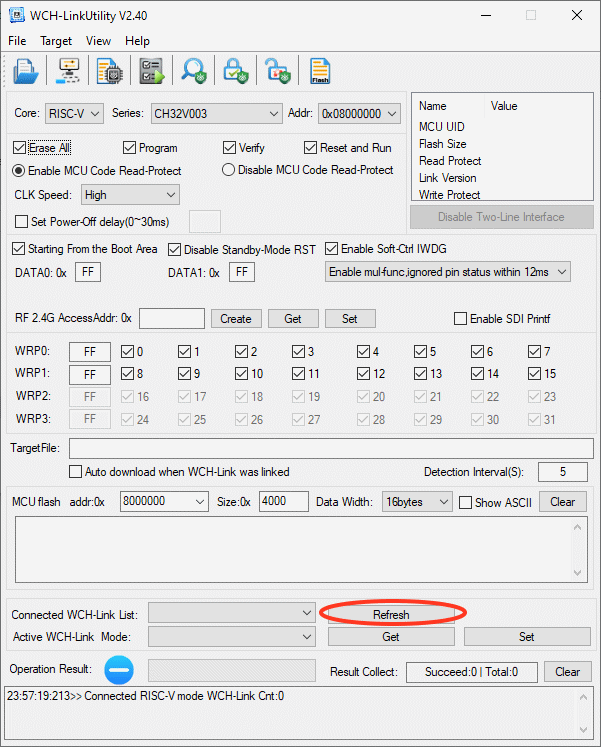Click Set button for WCH-Link Mode
Viewport: 601px width, 747px height.
click(527, 637)
